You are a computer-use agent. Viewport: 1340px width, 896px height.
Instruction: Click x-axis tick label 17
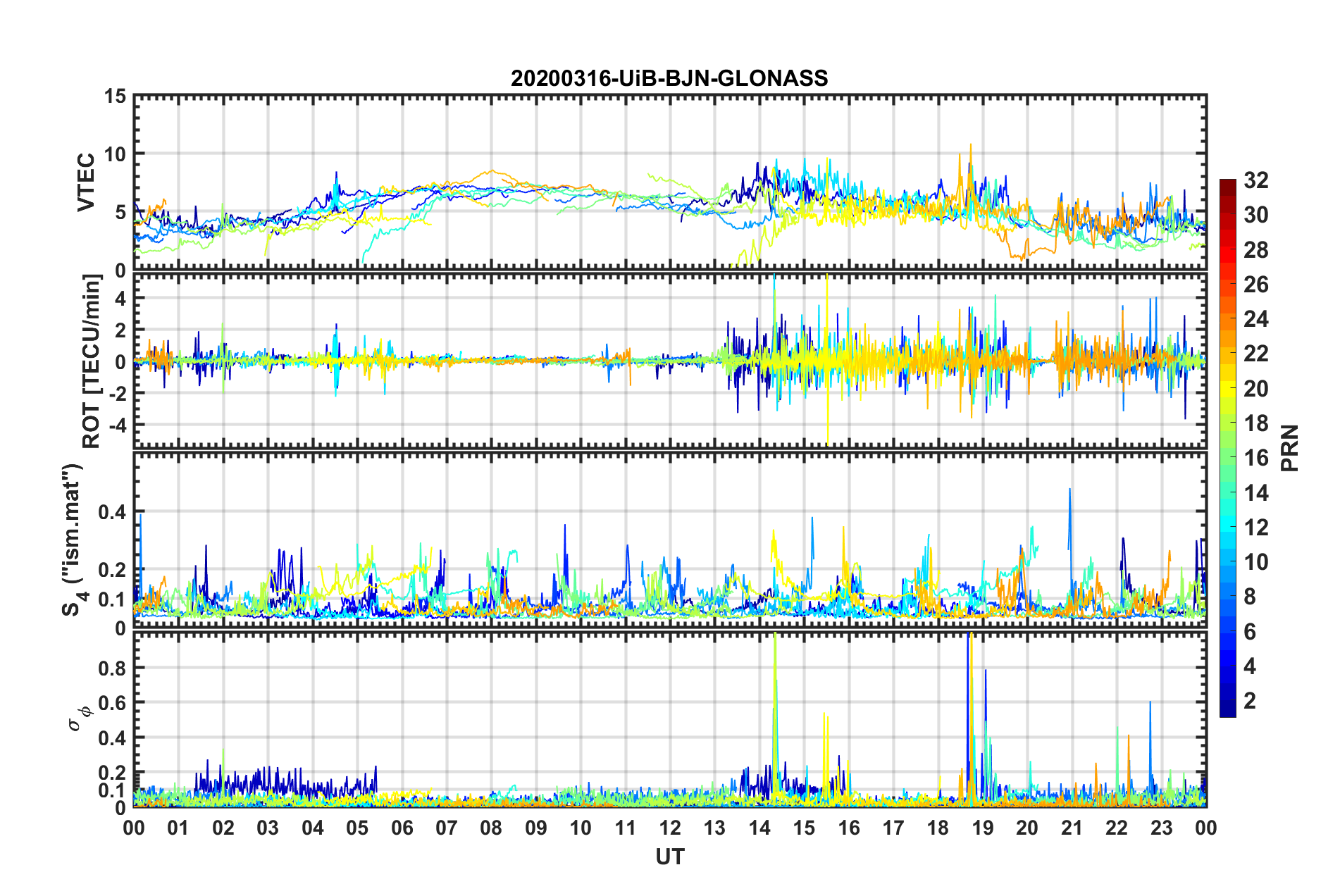[x=893, y=828]
